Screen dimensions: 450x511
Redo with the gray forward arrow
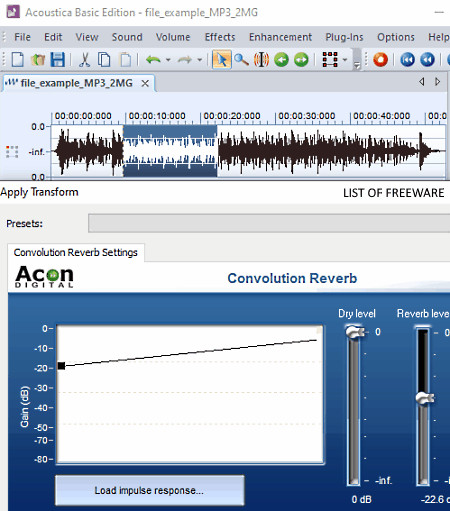point(184,60)
